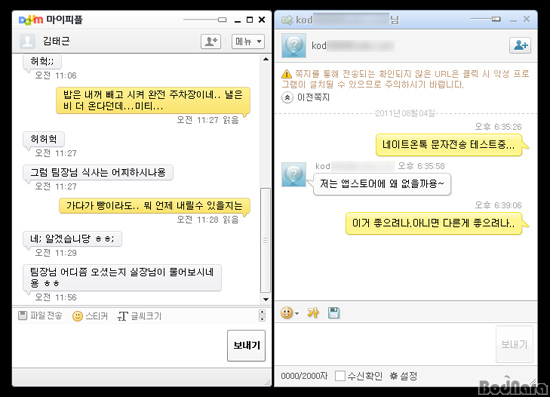Select message '허헉;;'
550x397 pixels.
(x=42, y=62)
